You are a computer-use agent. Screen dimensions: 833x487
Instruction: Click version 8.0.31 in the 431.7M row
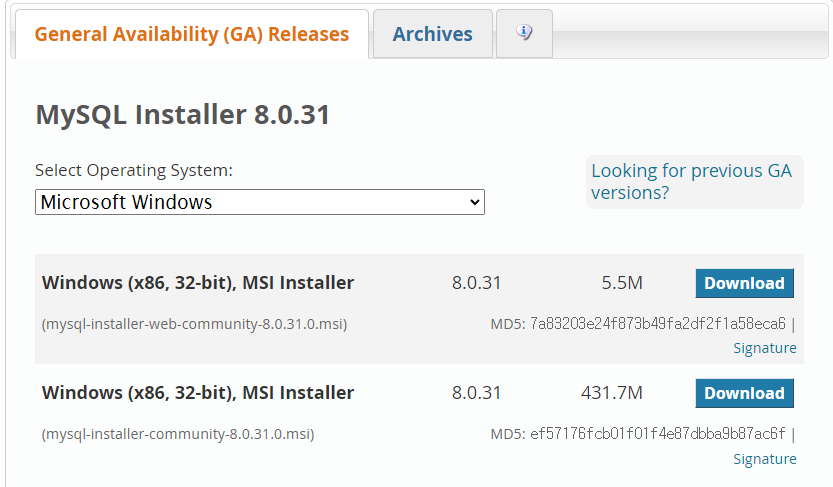tap(477, 393)
